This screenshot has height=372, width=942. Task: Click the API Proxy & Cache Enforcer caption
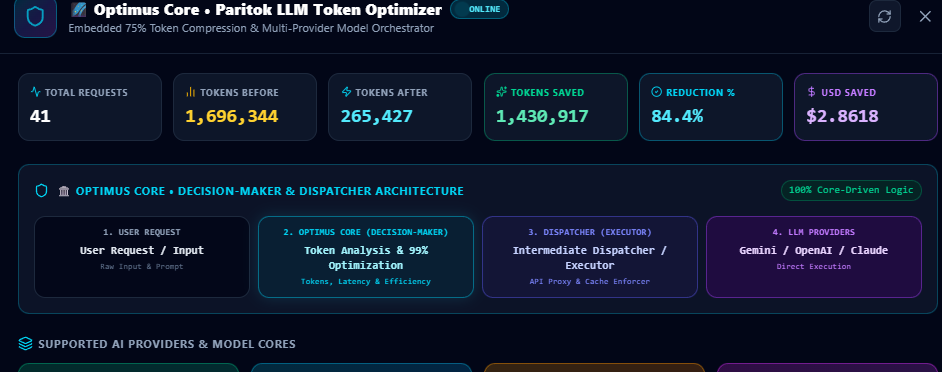point(590,281)
